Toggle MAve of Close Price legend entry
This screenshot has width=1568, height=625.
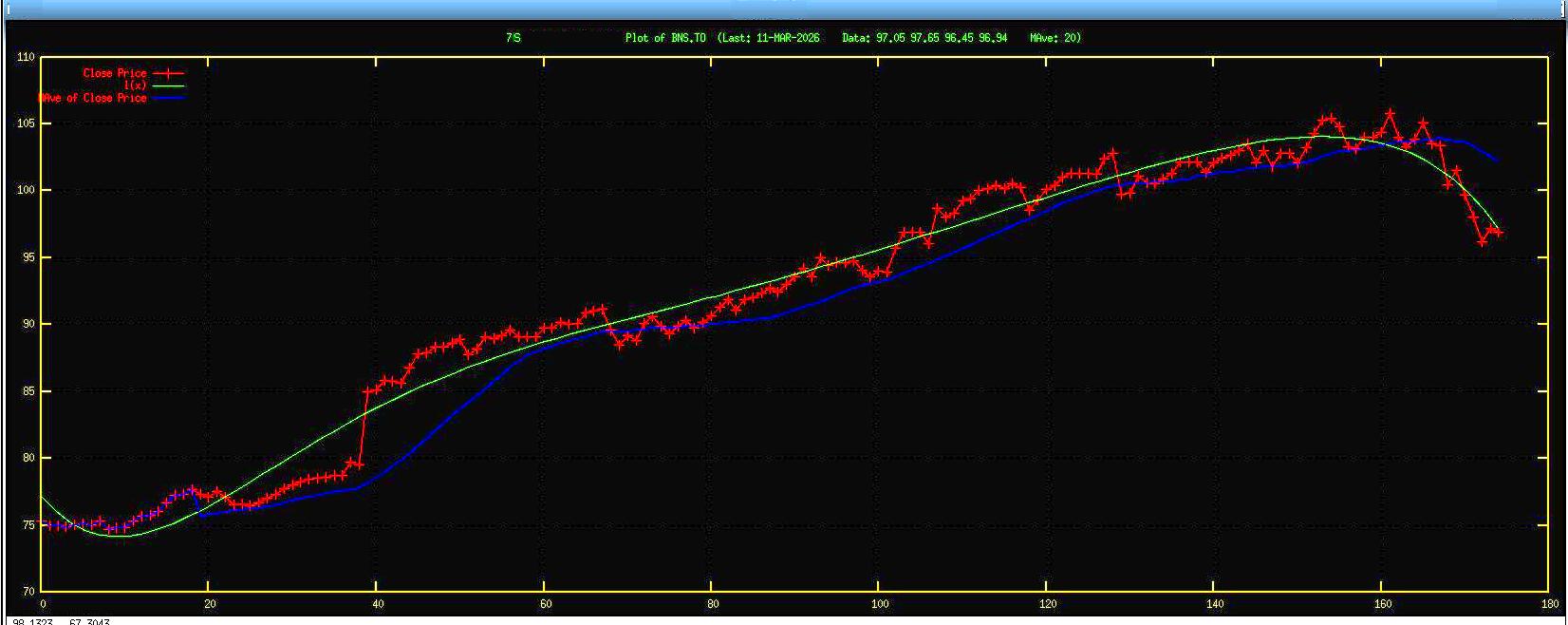pyautogui.click(x=93, y=98)
